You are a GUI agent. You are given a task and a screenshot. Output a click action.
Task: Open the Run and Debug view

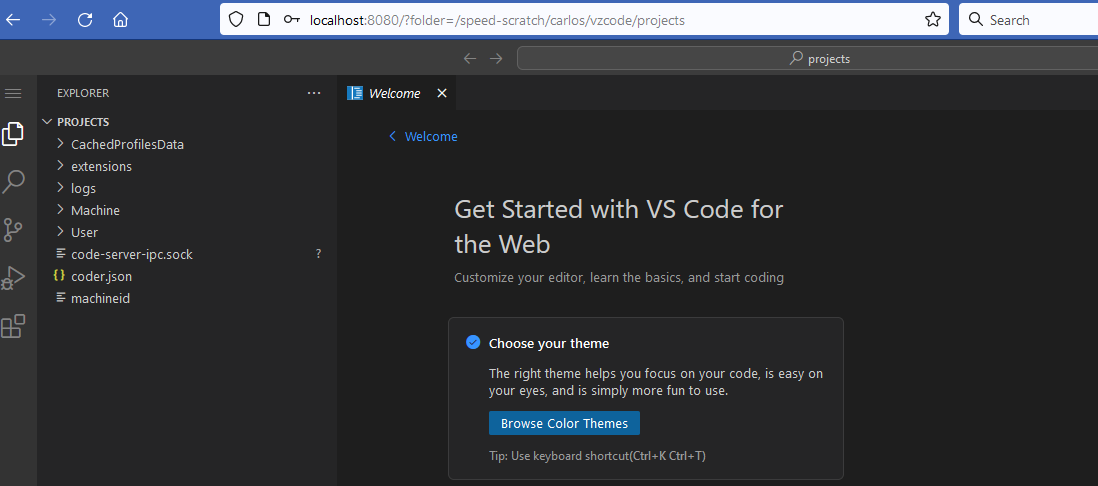(x=13, y=278)
